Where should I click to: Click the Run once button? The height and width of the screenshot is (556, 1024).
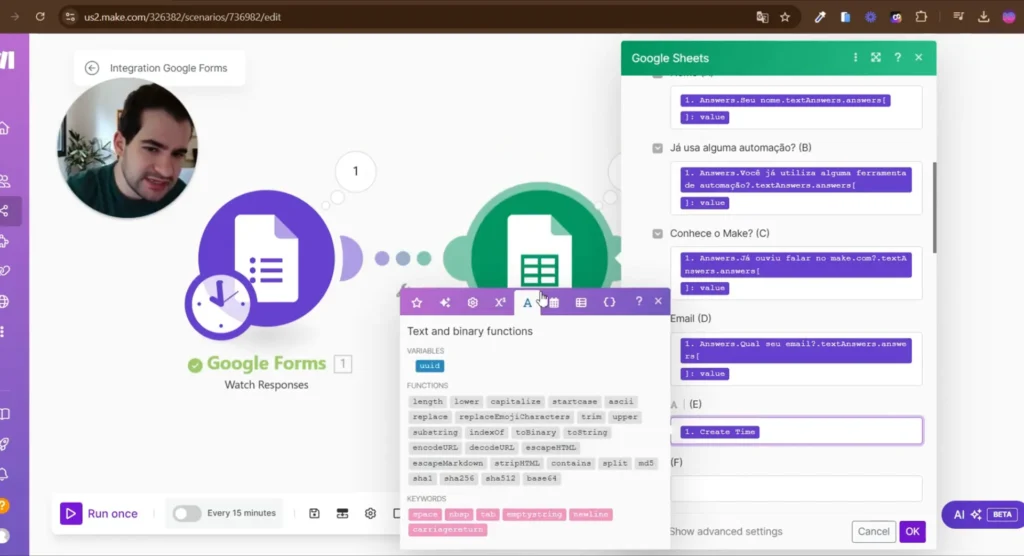pyautogui.click(x=99, y=514)
